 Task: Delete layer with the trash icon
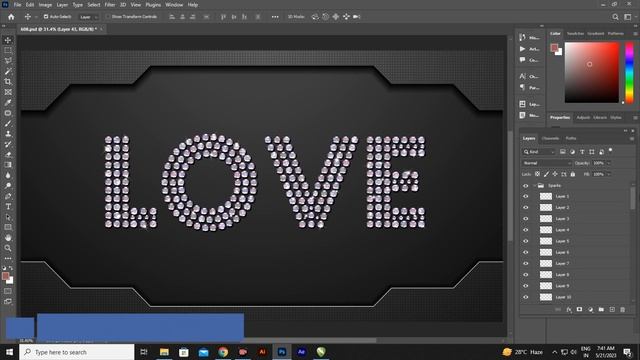coord(622,310)
